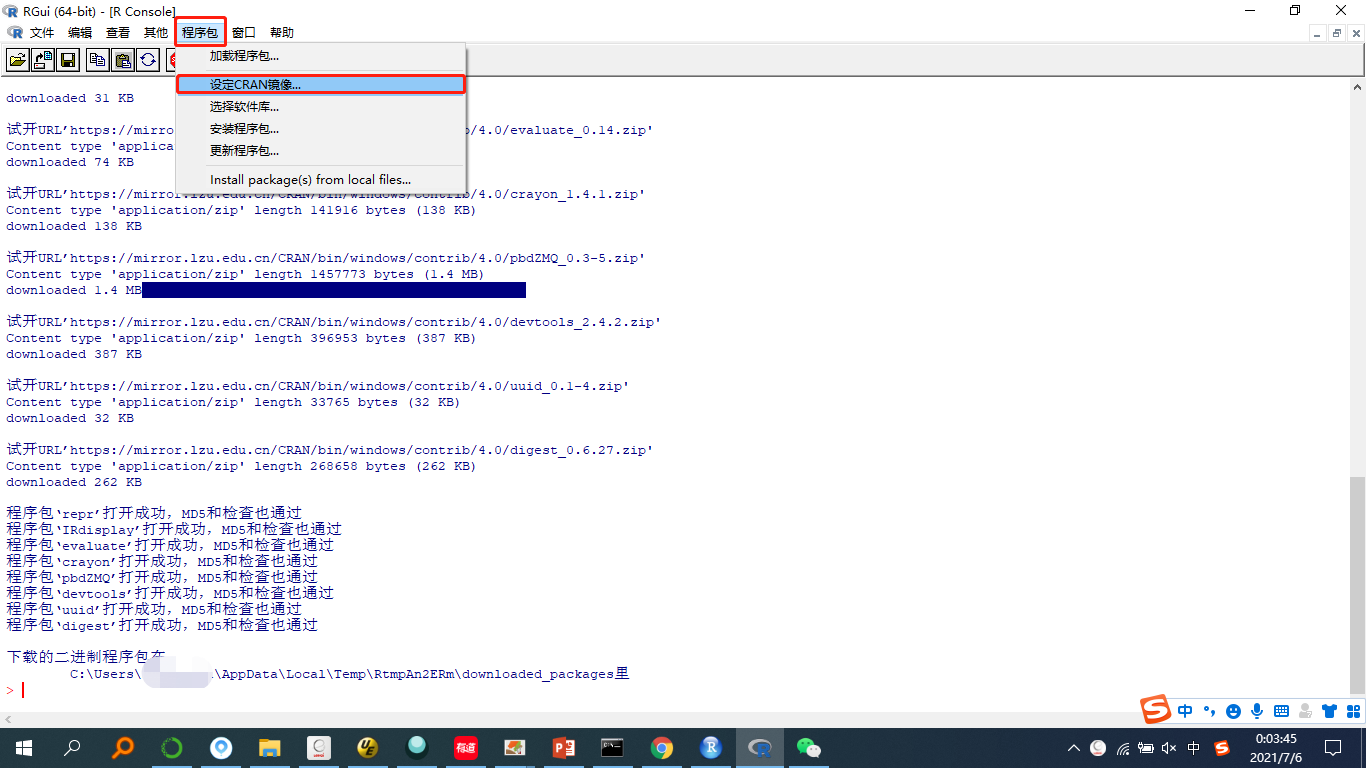Image resolution: width=1366 pixels, height=768 pixels.
Task: Change Sogou skin via the shirt icon
Action: (x=1329, y=710)
